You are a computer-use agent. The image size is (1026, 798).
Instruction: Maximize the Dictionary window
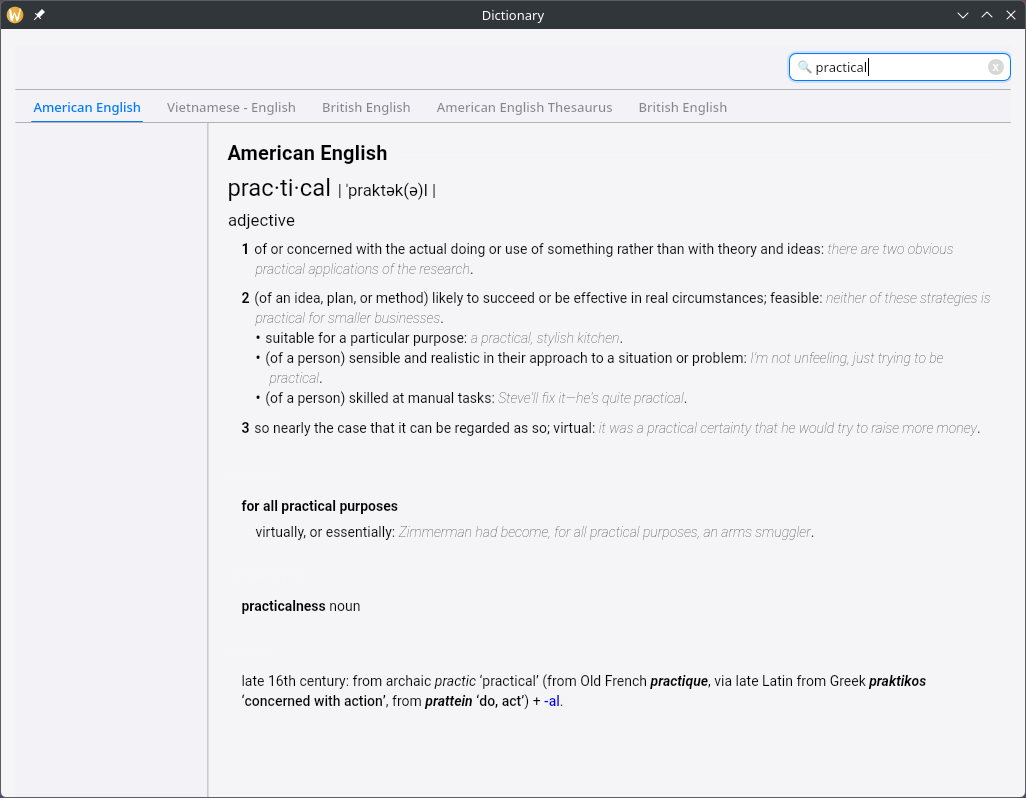987,15
